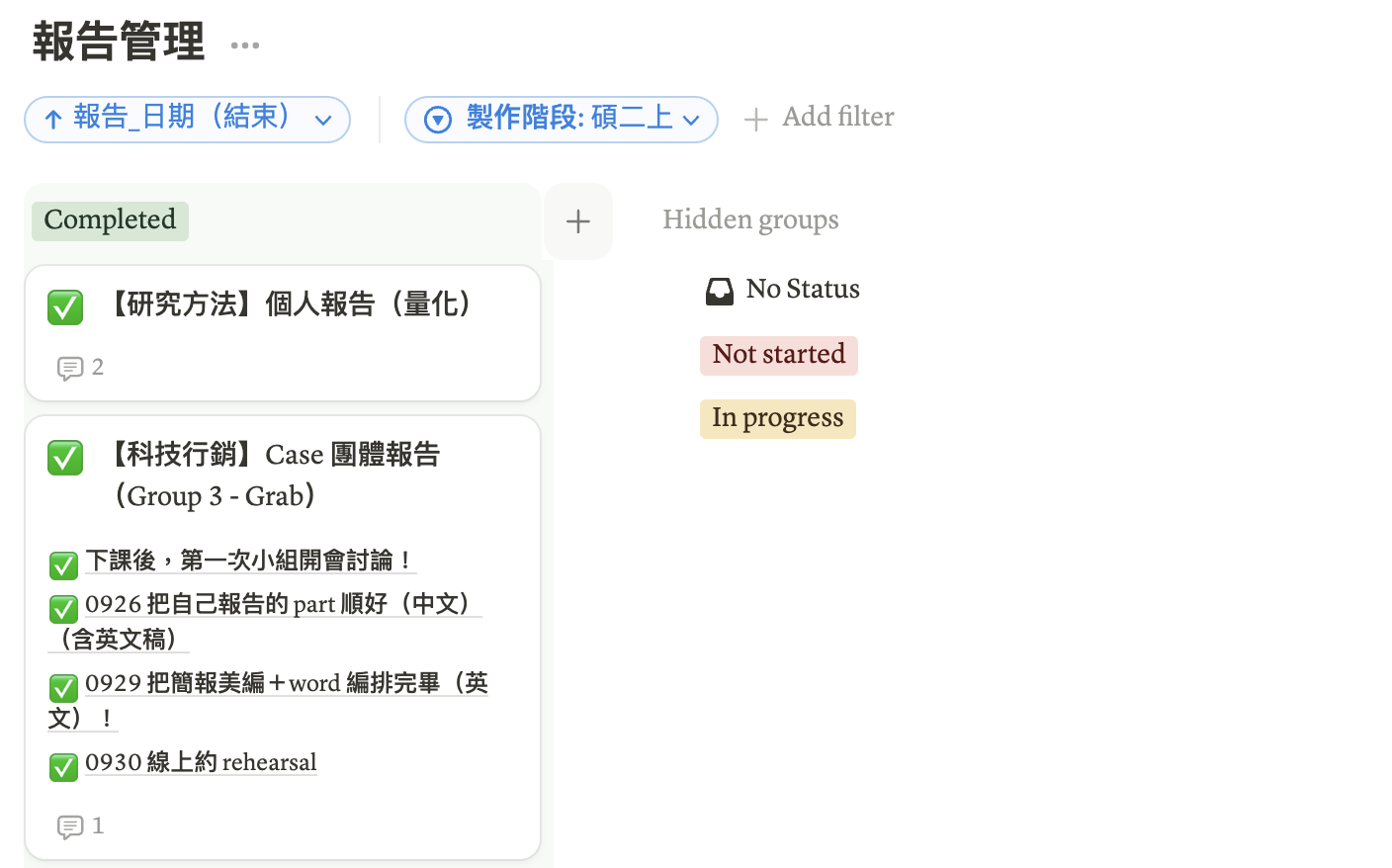The image size is (1392, 868).
Task: Click the up arrow sort icon in 報告_日期 pill
Action: (53, 120)
